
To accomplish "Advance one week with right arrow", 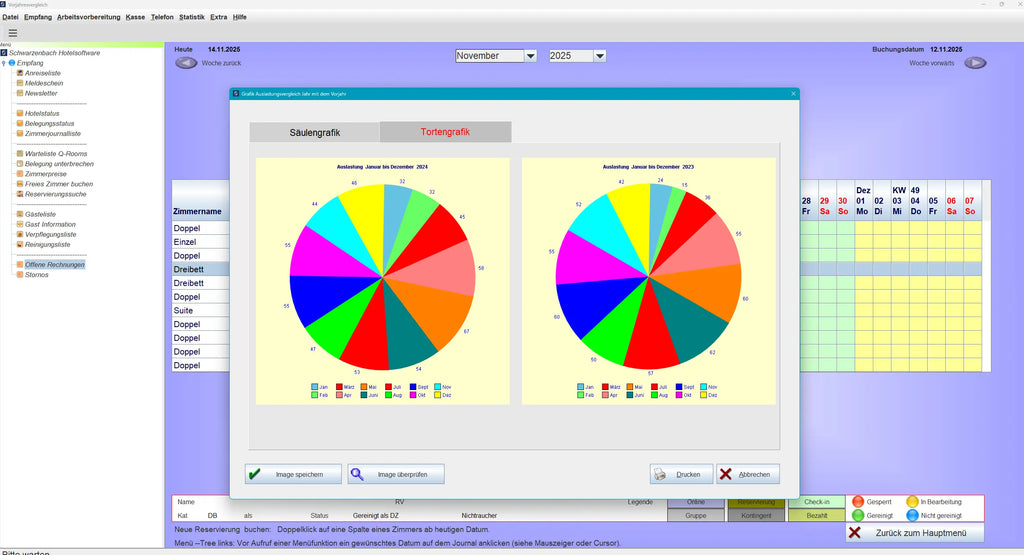I will [x=975, y=63].
